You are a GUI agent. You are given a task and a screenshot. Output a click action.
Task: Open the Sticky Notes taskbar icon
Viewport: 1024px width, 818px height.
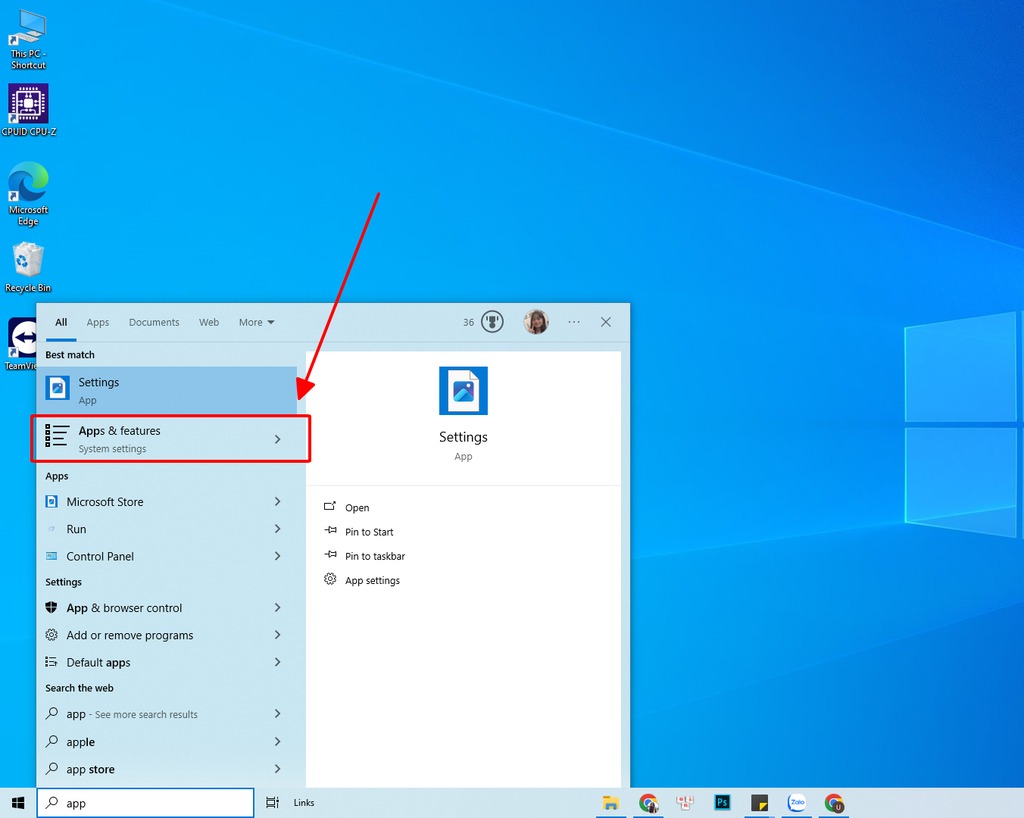click(x=760, y=802)
